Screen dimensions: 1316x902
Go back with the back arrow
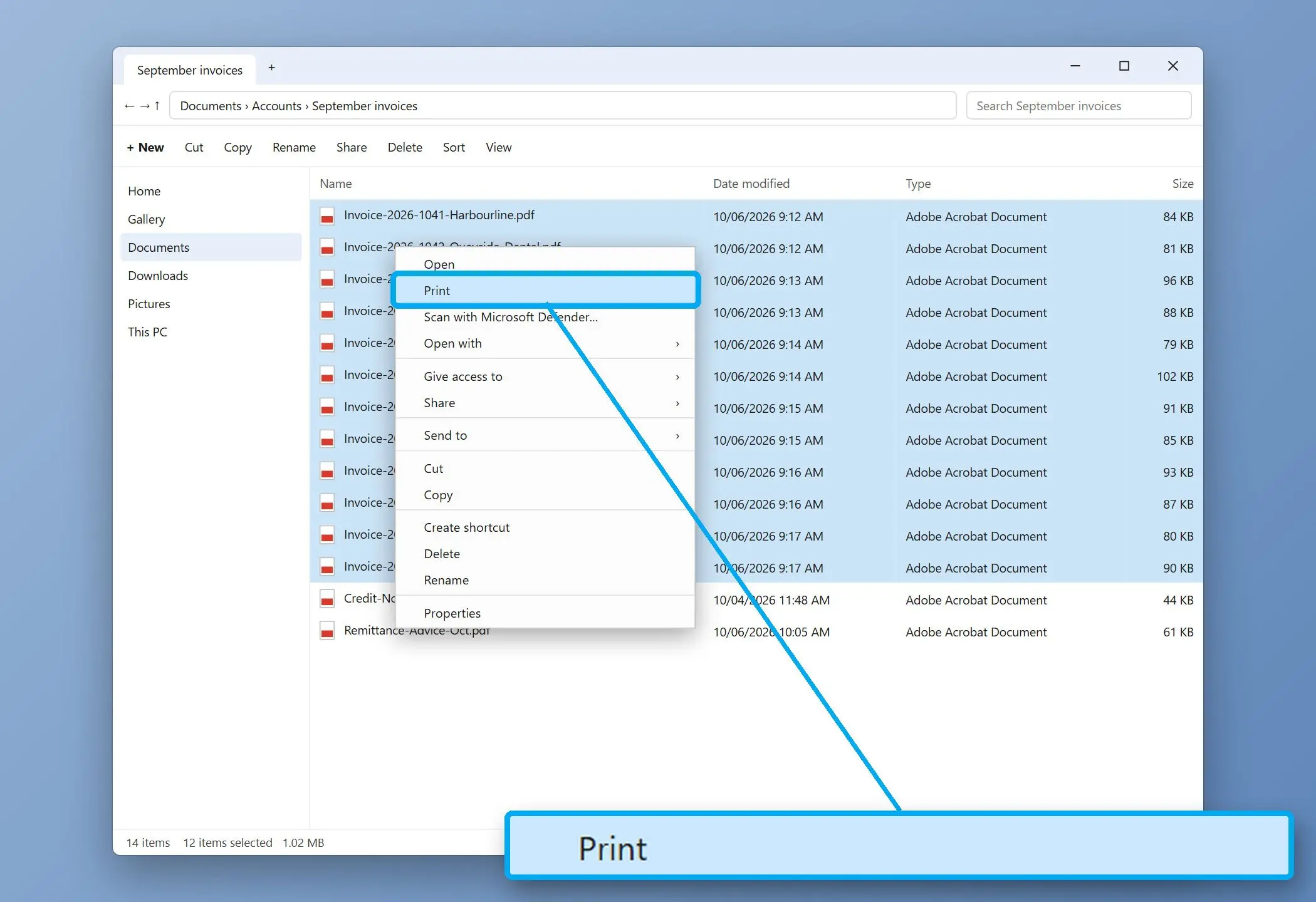(x=130, y=106)
